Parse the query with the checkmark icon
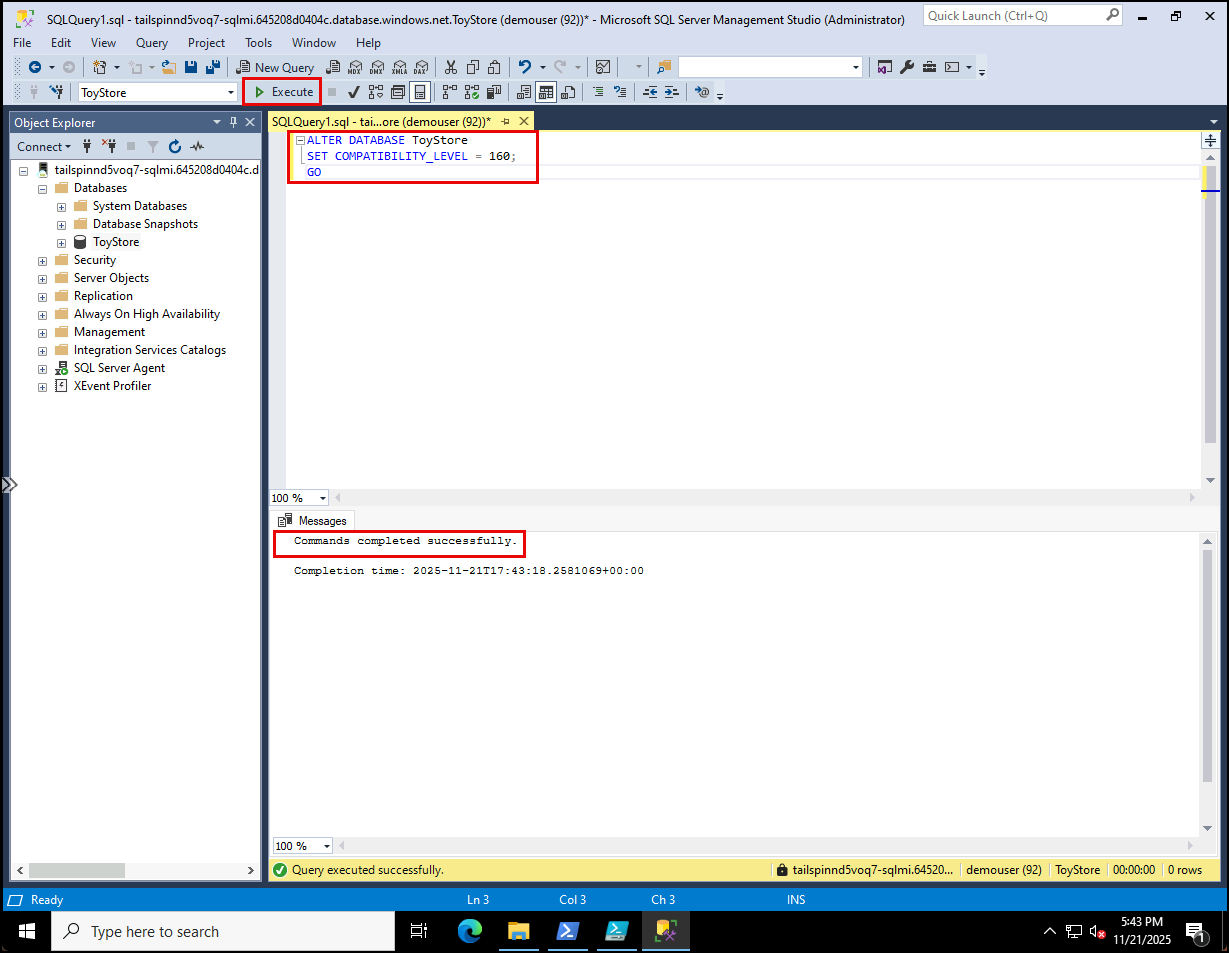Viewport: 1229px width, 953px height. pyautogui.click(x=352, y=92)
